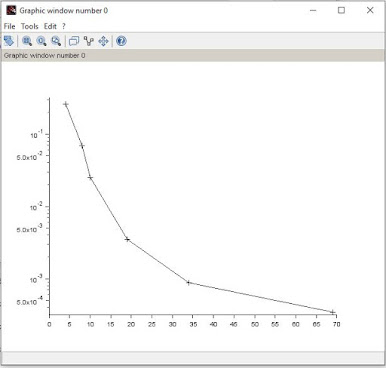The image size is (386, 368).
Task: Activate the zoom area magnifier tool
Action: click(27, 41)
